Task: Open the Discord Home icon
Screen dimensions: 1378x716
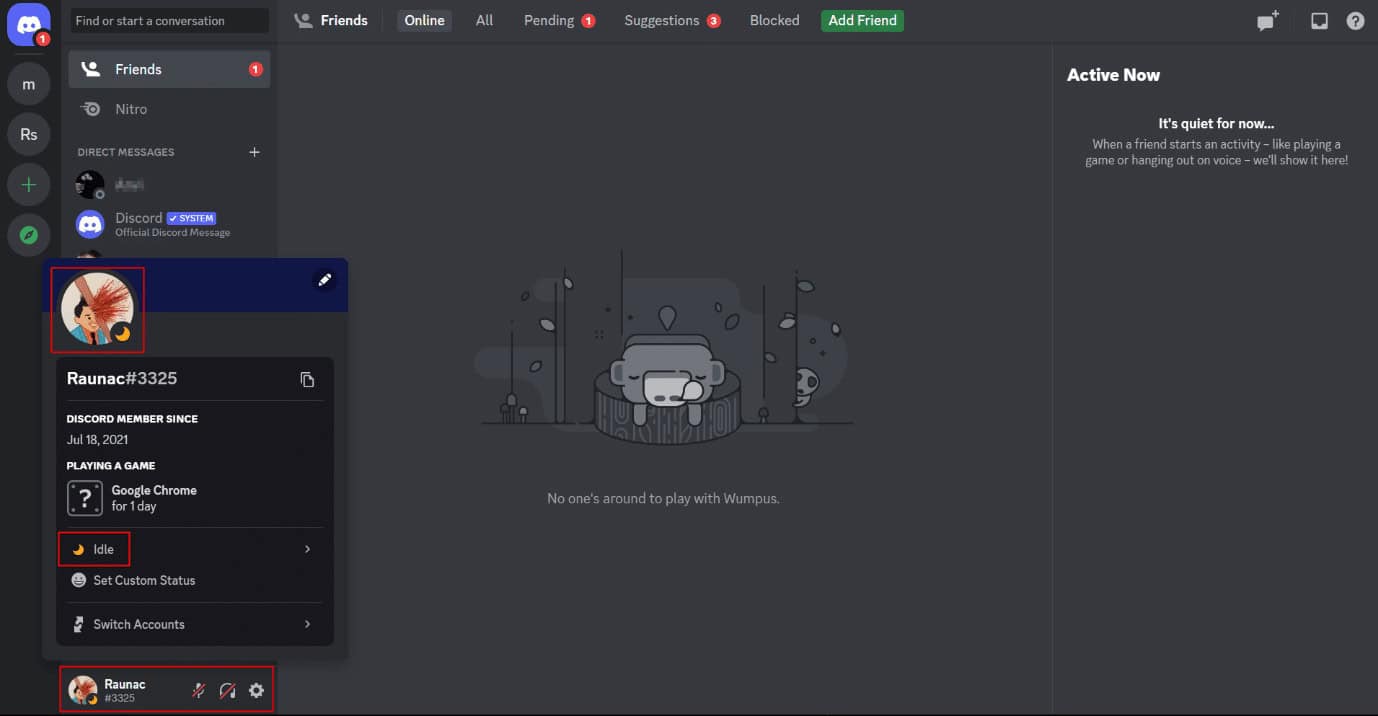Action: [28, 24]
